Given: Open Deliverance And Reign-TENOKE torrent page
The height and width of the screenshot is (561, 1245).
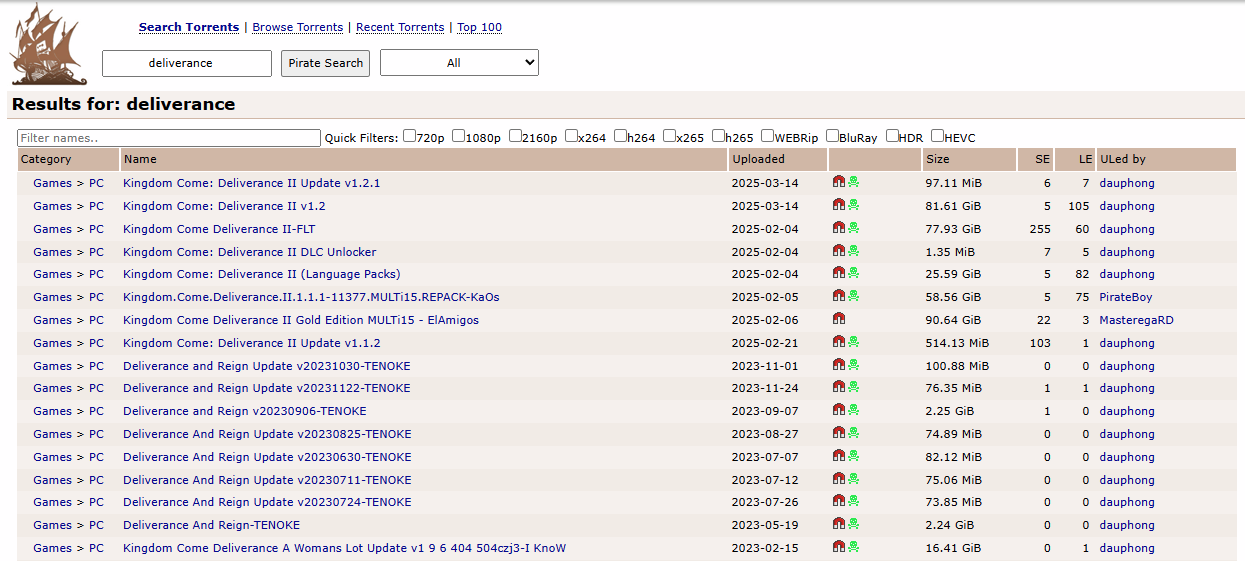Looking at the screenshot, I should coord(211,525).
